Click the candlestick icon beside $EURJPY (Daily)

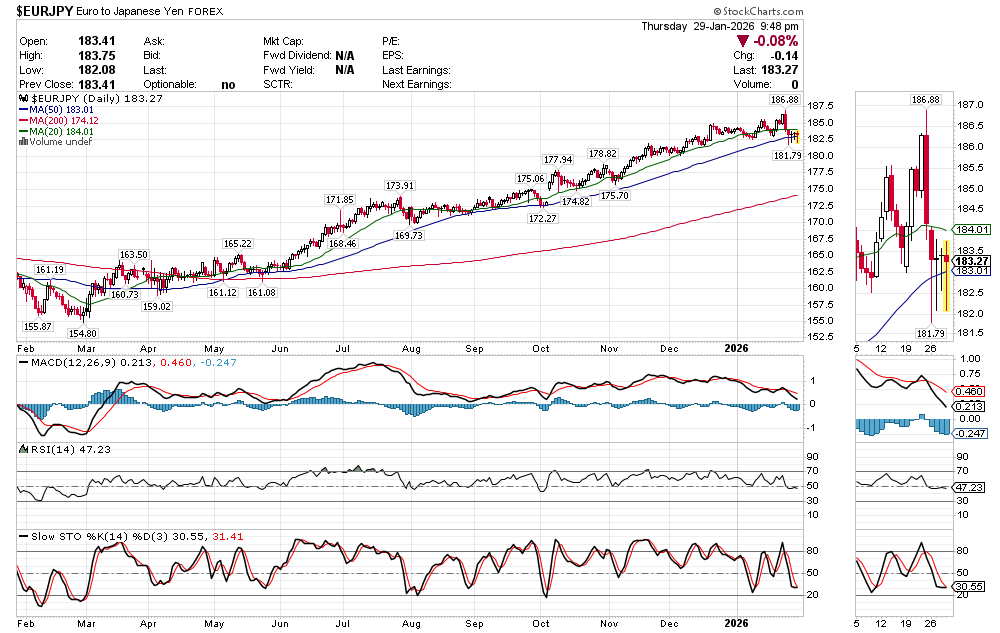coord(23,100)
